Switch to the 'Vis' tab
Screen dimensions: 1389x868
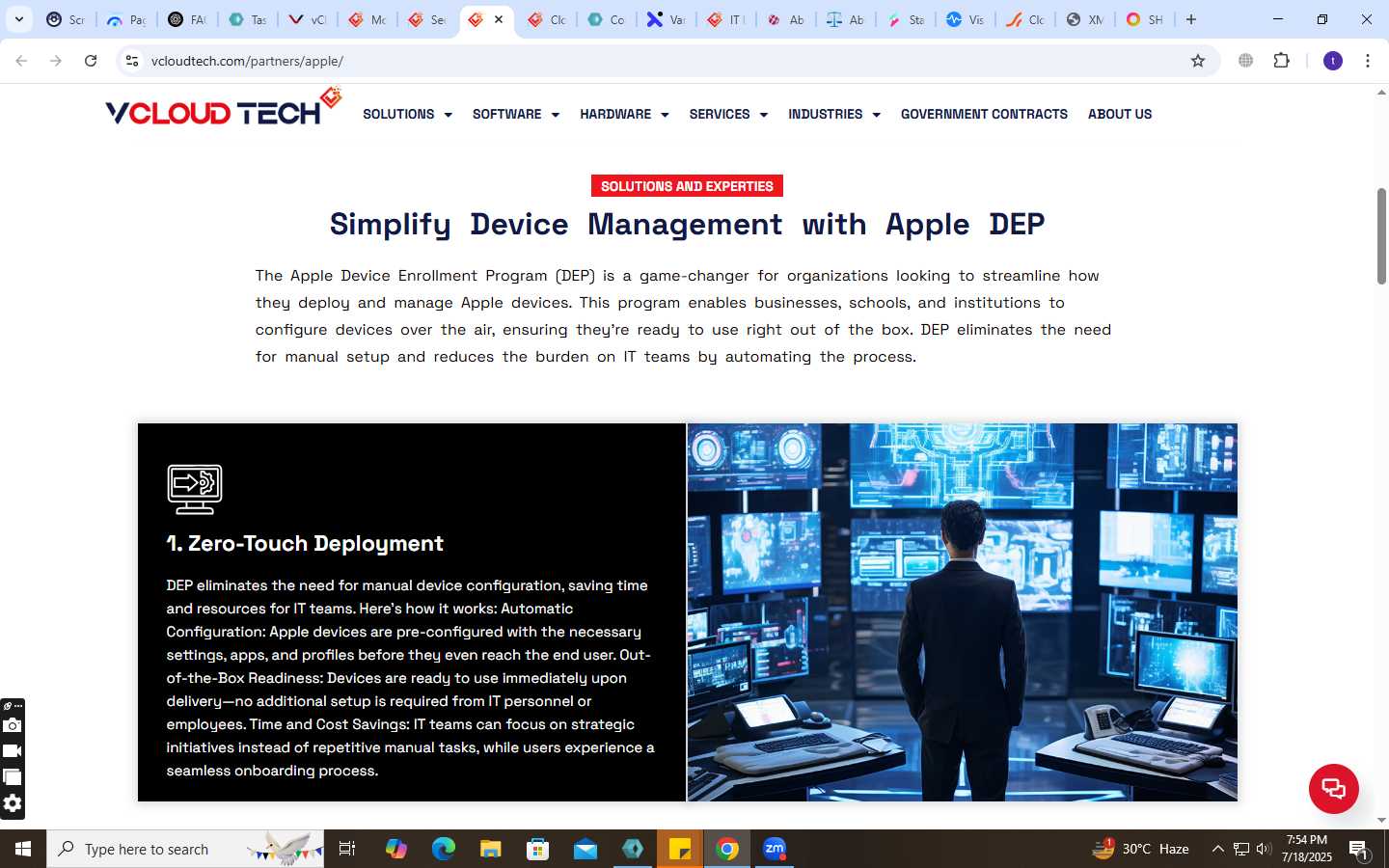pos(966,19)
